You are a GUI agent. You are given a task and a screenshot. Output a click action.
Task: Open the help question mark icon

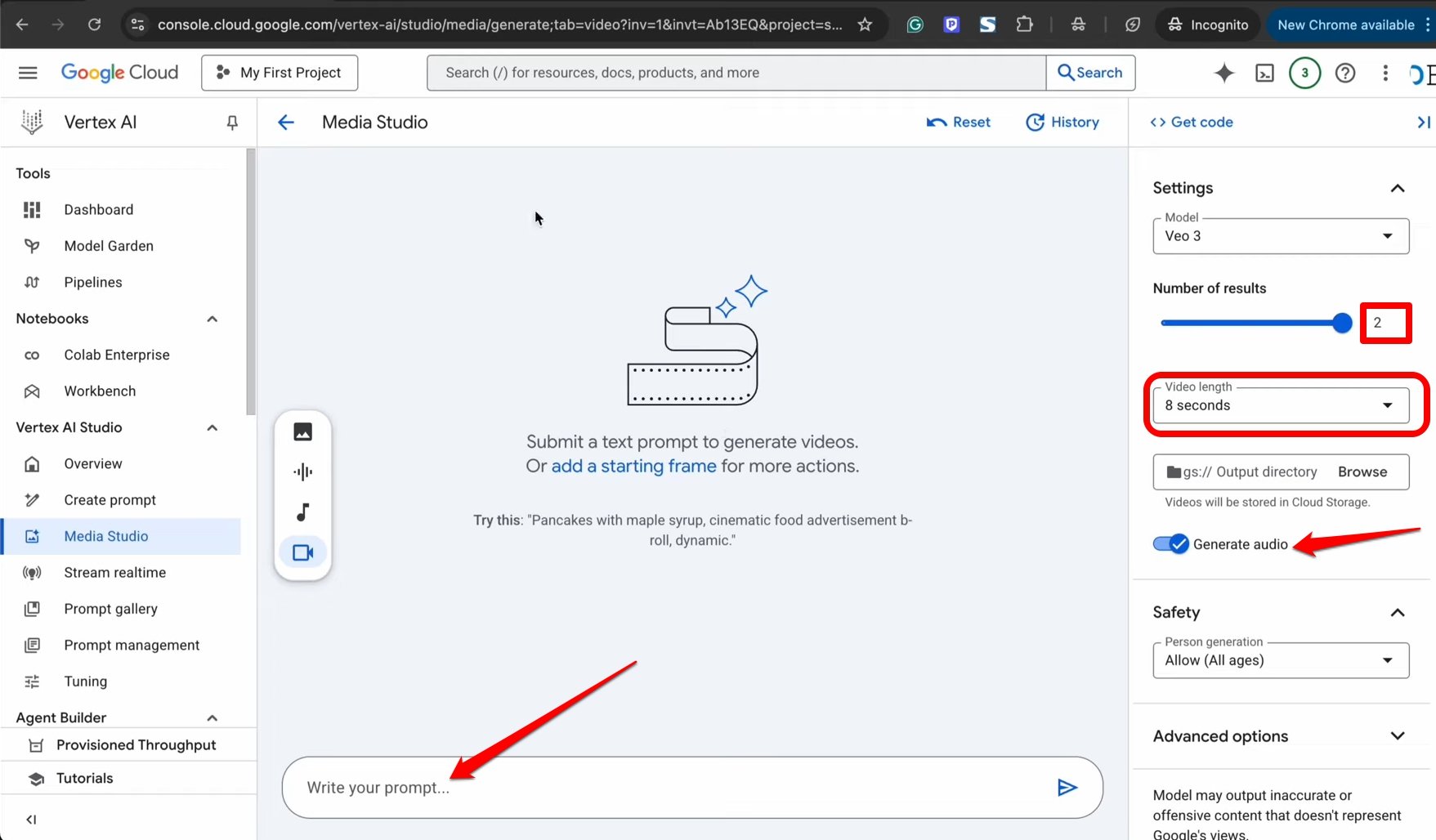(1344, 73)
